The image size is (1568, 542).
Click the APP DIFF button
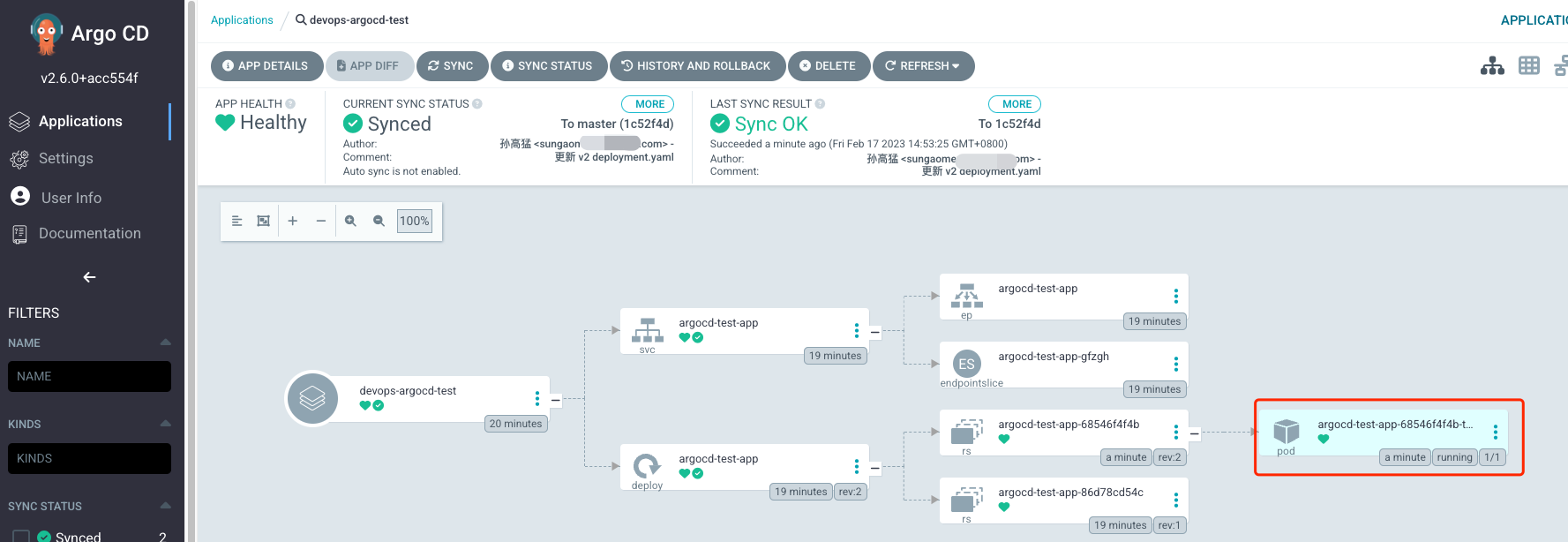(369, 66)
